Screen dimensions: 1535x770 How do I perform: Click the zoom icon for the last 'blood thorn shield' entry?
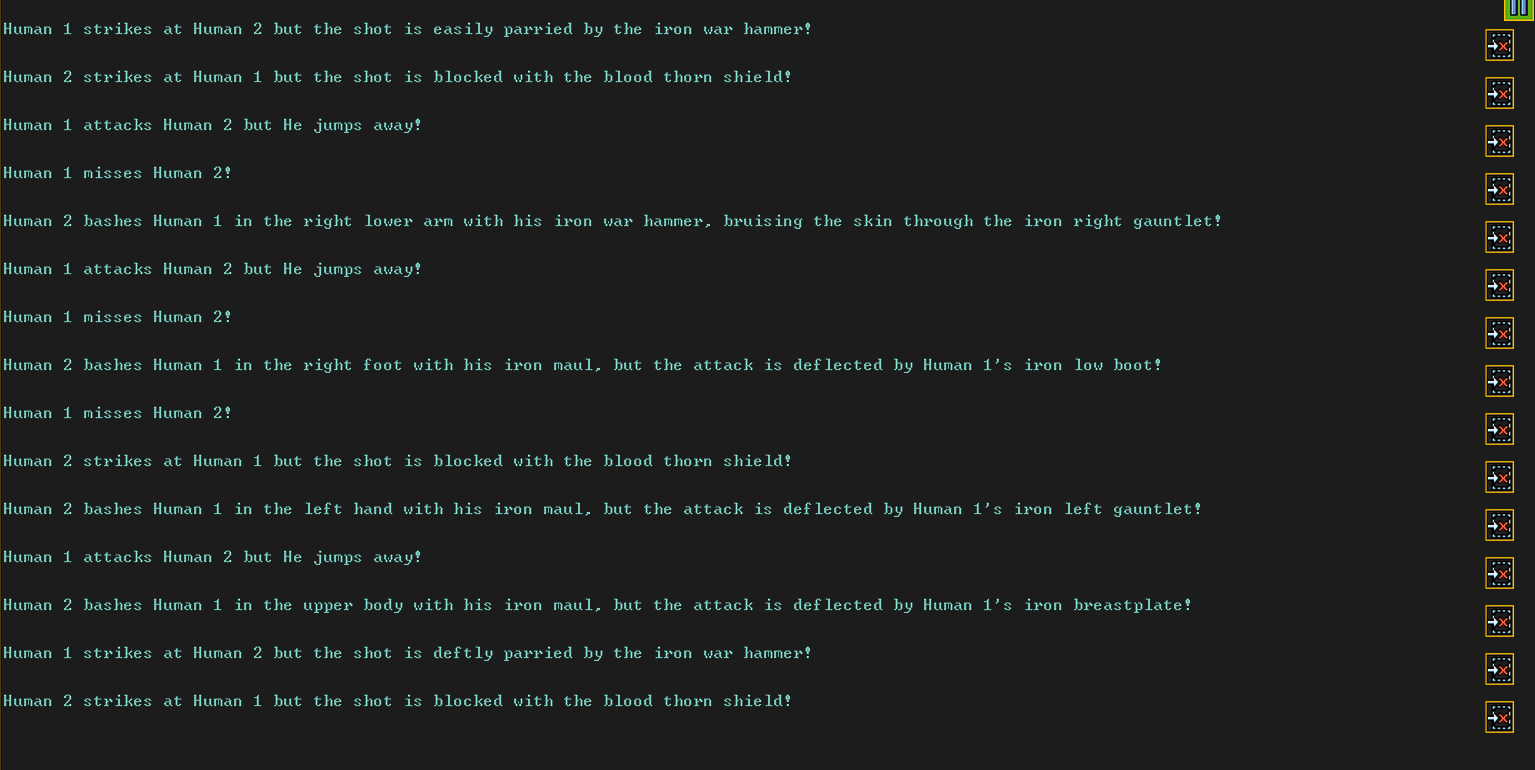[x=1499, y=718]
